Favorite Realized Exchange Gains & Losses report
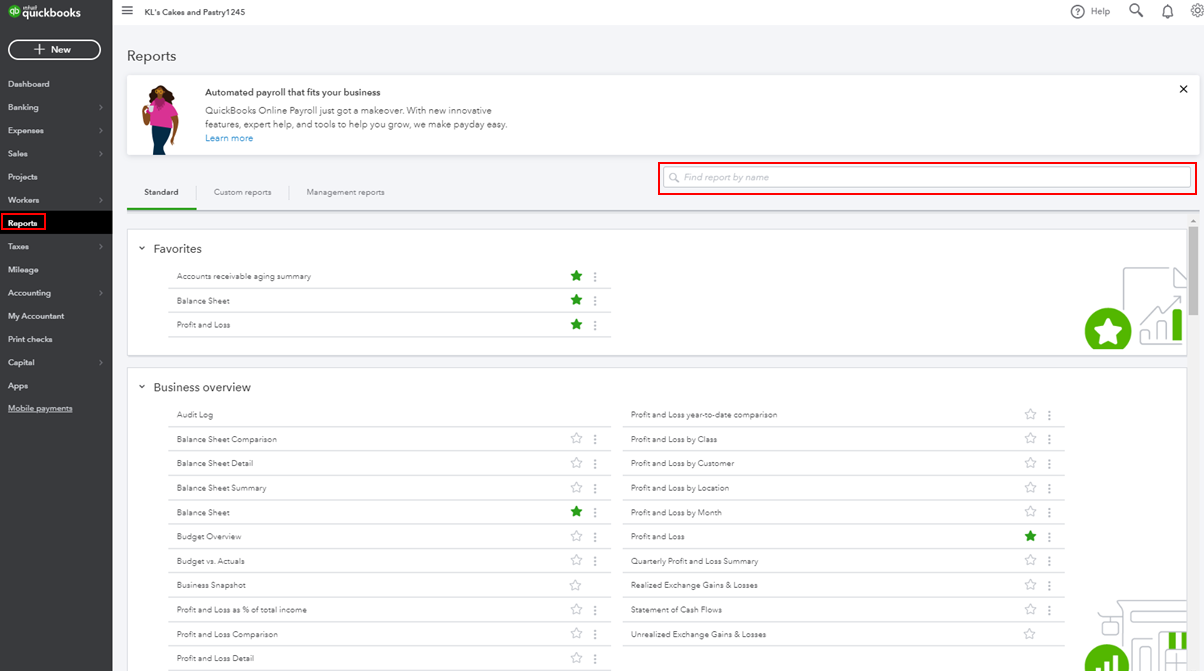Viewport: 1204px width, 671px height. tap(1030, 585)
